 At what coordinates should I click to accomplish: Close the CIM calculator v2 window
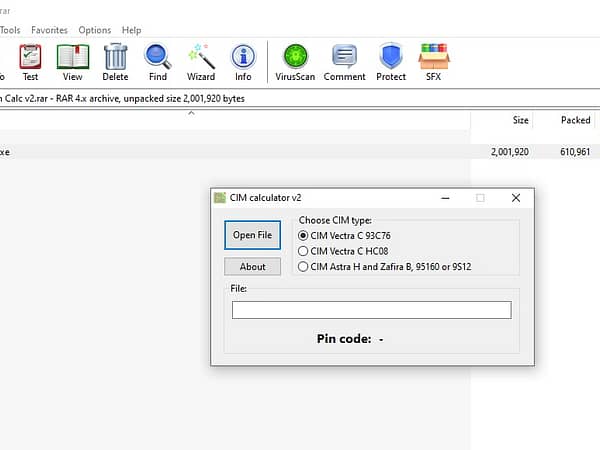click(516, 198)
